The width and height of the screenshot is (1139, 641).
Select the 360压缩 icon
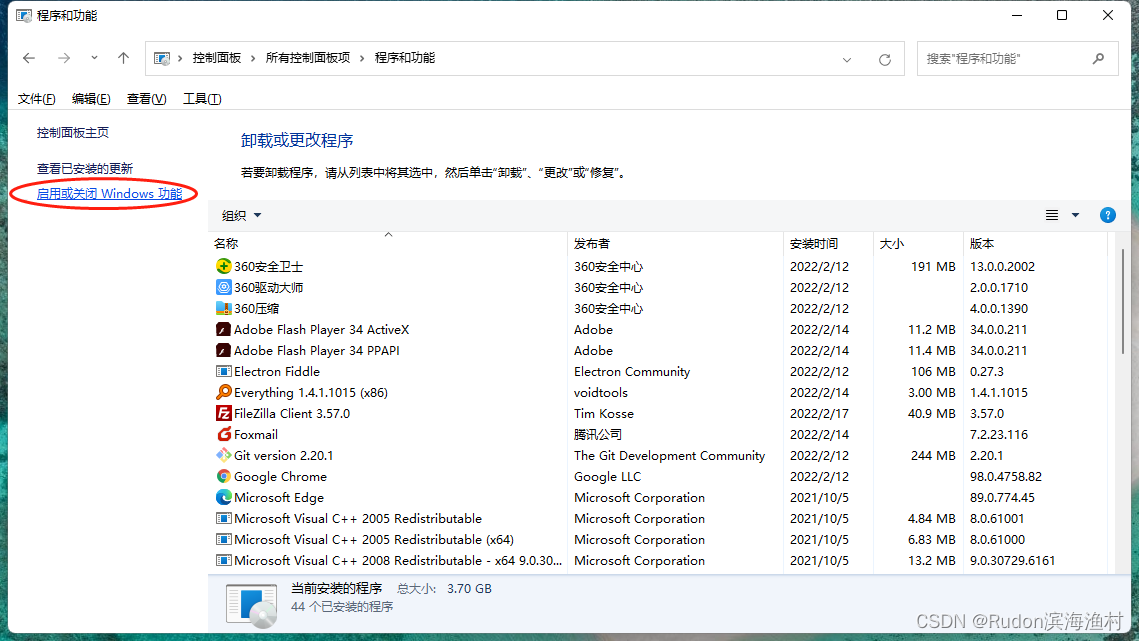[224, 309]
